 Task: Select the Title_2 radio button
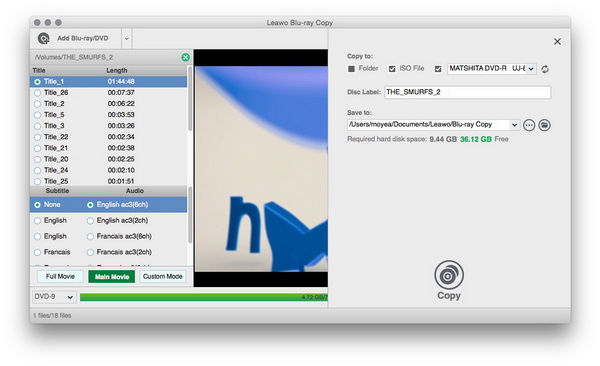pos(37,104)
